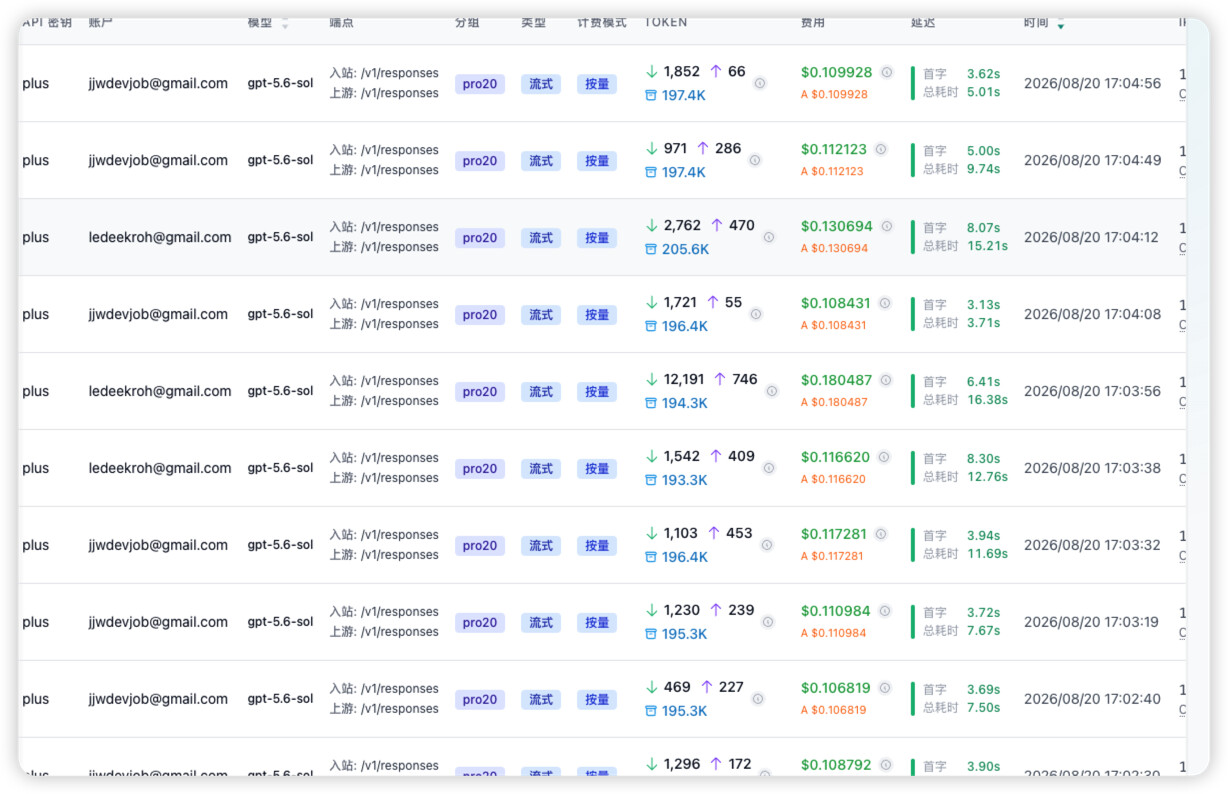Click the green cost $0.180487
Image resolution: width=1228 pixels, height=794 pixels.
click(837, 380)
